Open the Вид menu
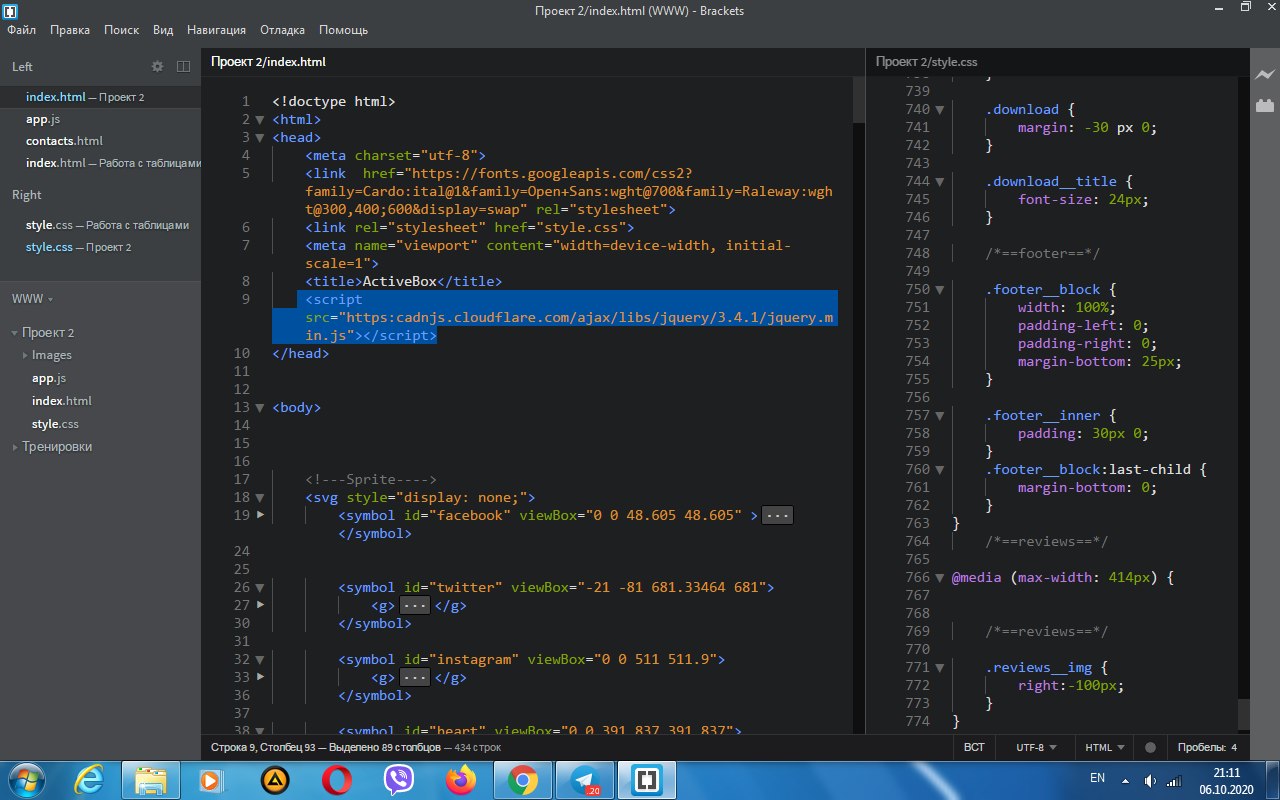The width and height of the screenshot is (1280, 800). (164, 30)
